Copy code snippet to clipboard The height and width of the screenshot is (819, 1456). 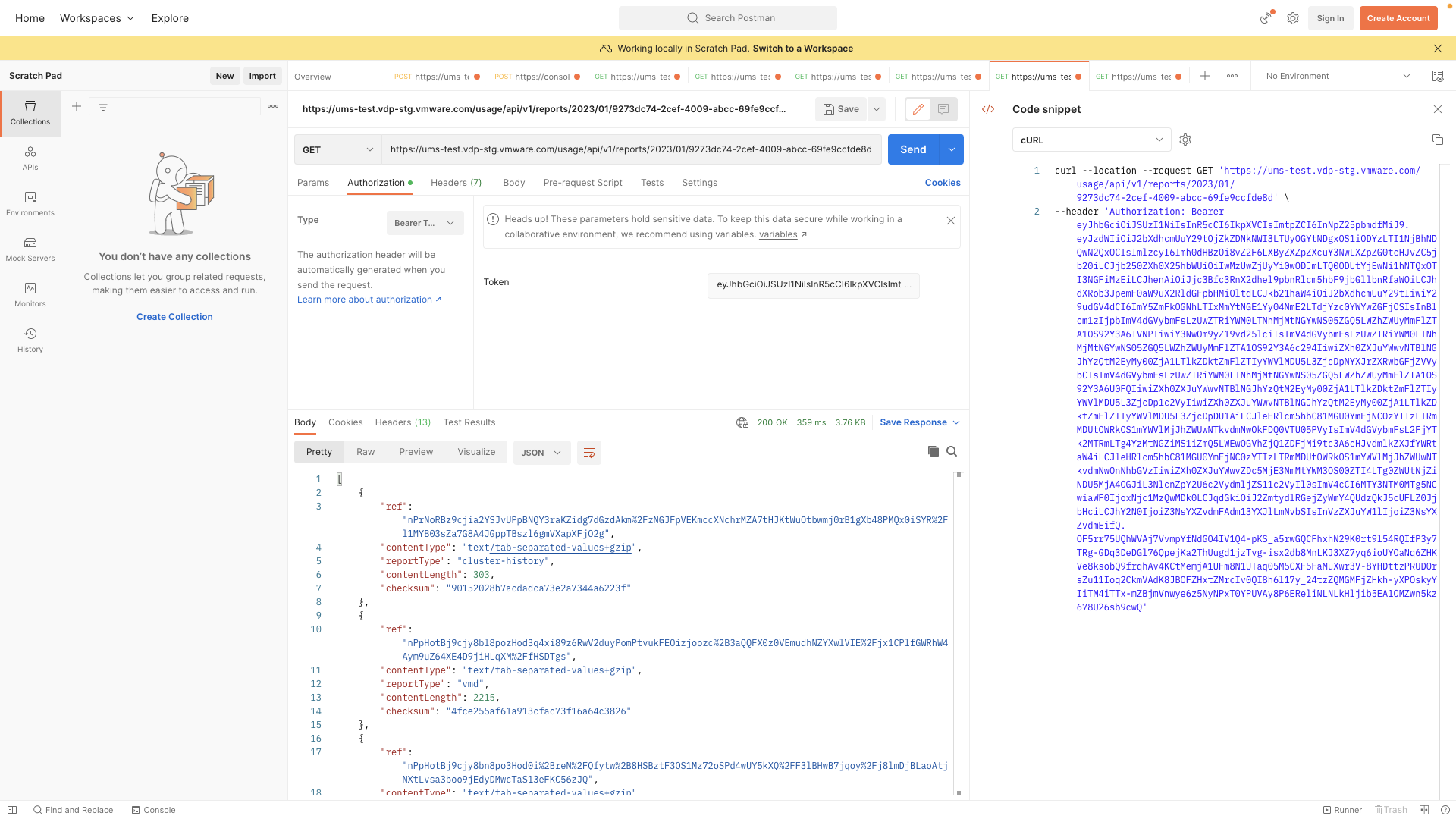click(1437, 140)
